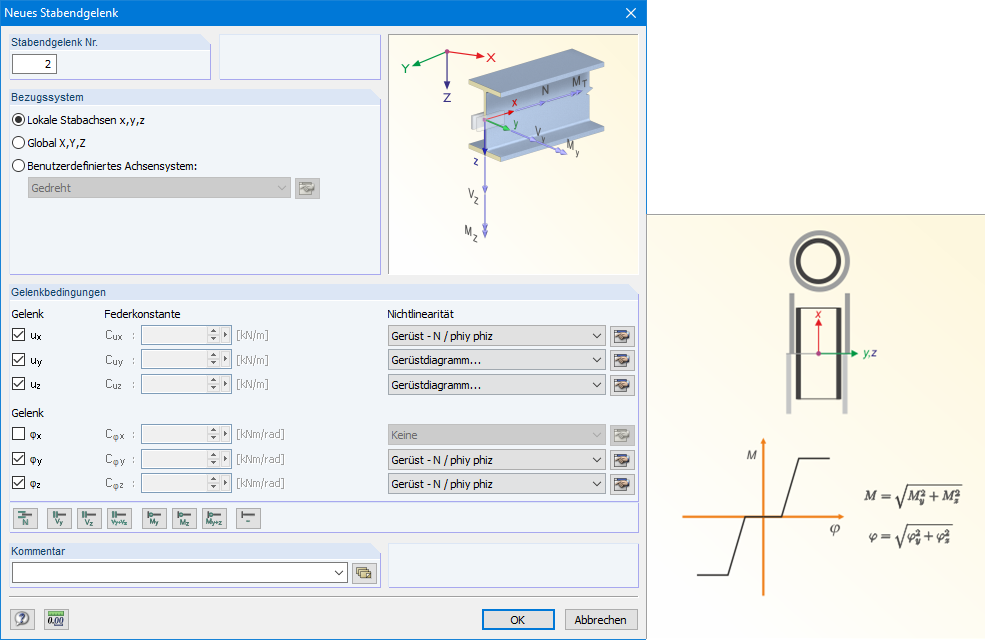
Task: Open the Cux spring constant options arrow
Action: pos(226,335)
